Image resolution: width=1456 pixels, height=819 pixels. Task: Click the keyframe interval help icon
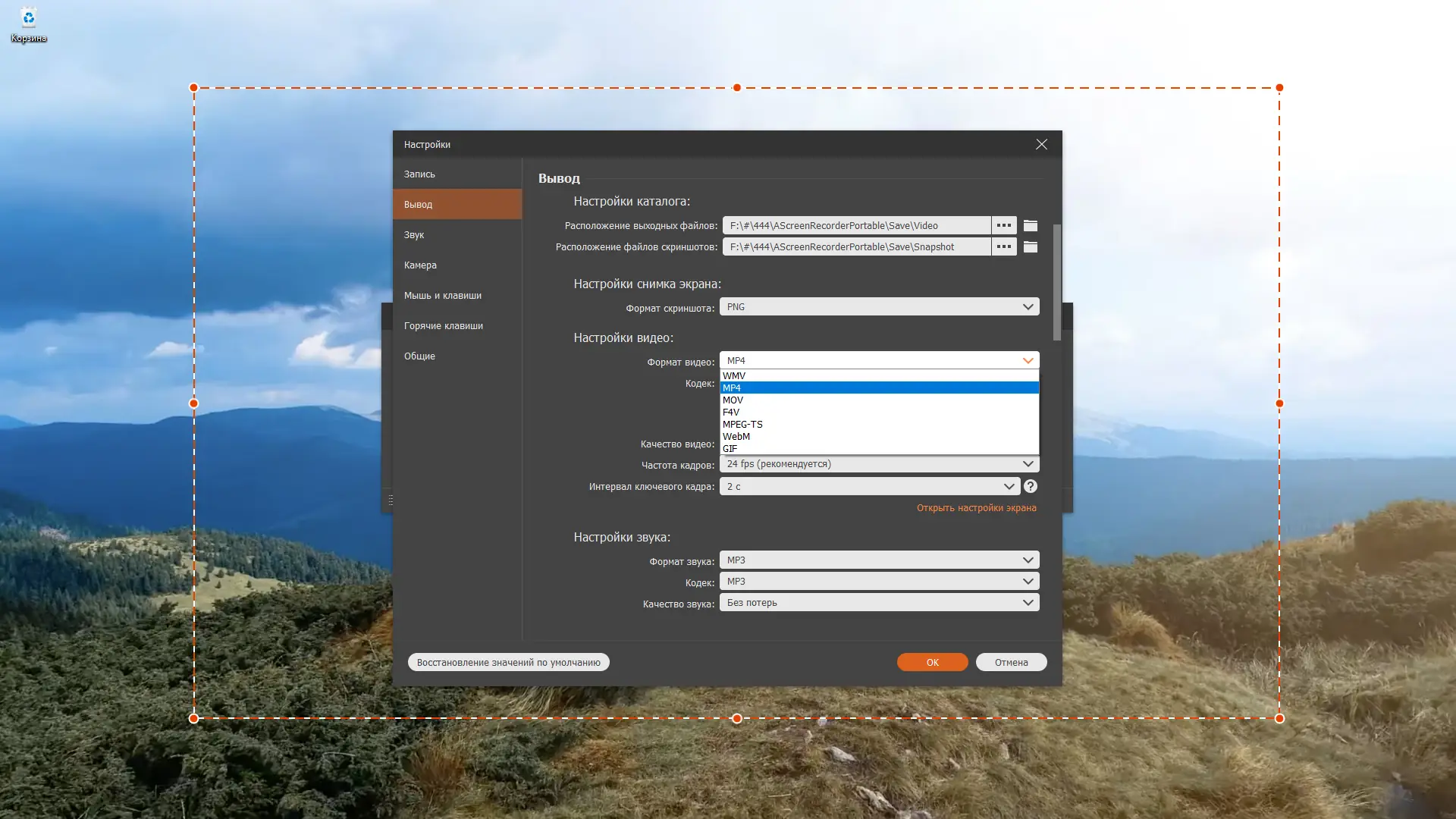[1030, 486]
